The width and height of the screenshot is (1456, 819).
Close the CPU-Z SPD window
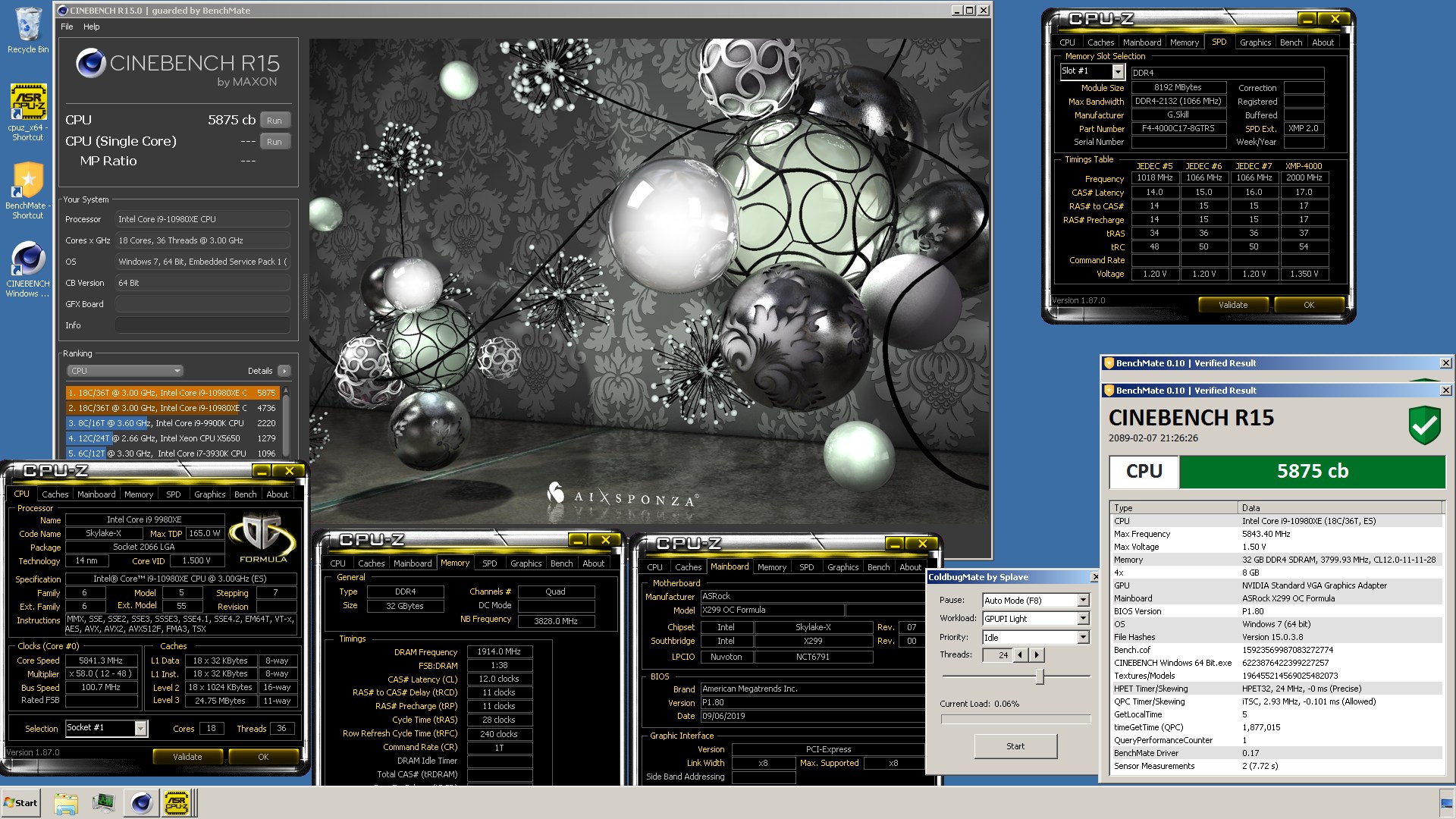(x=1335, y=19)
